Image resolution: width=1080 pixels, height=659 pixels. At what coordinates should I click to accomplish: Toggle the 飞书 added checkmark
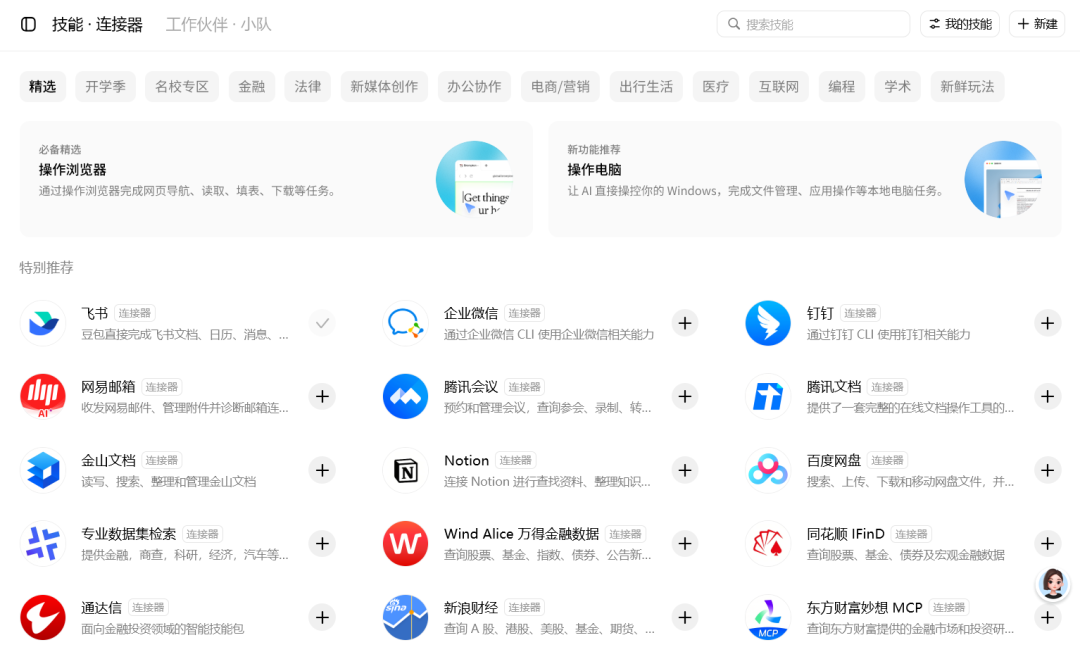point(322,323)
